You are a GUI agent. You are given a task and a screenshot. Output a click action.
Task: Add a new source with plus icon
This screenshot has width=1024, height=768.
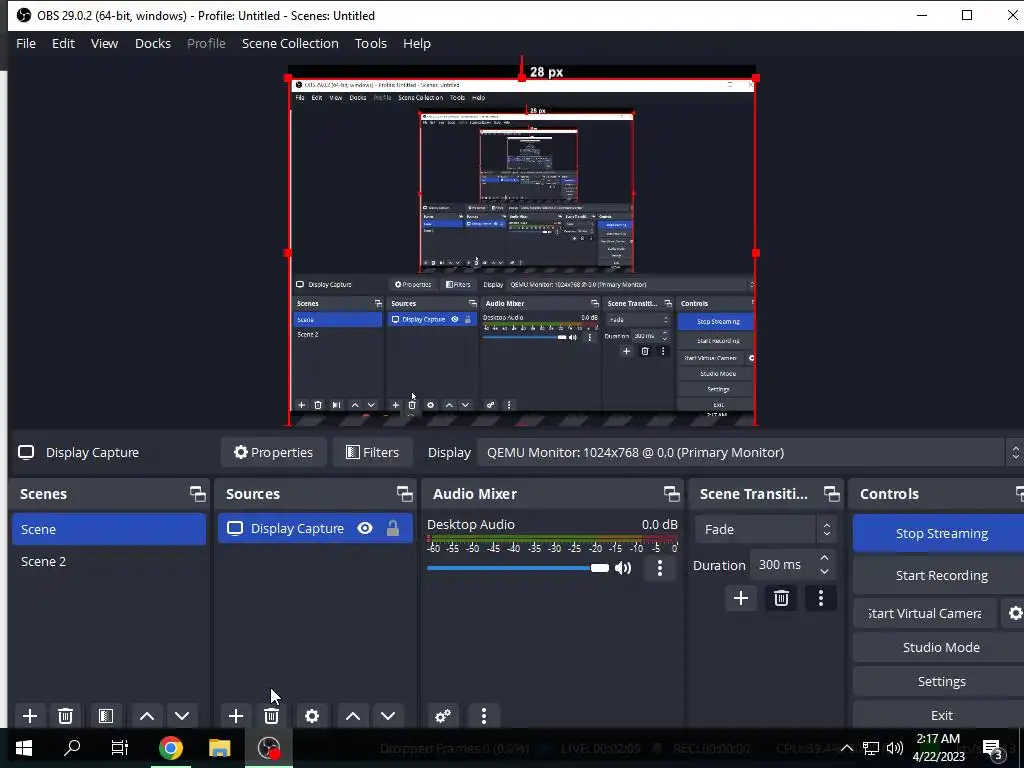tap(236, 716)
